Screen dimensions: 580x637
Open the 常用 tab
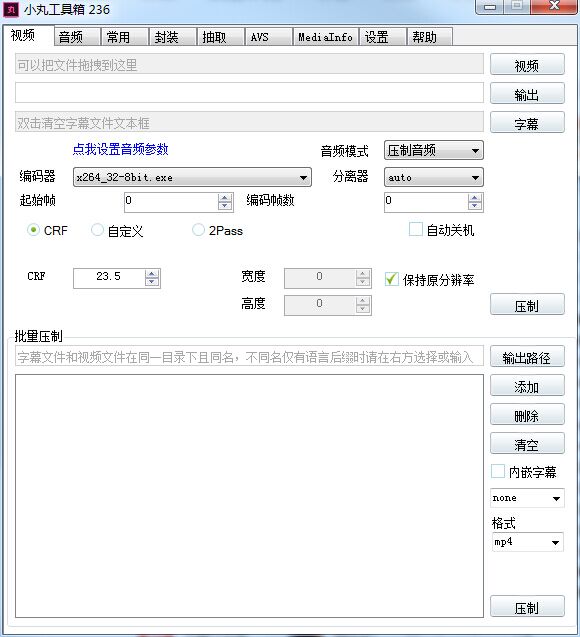[125, 37]
